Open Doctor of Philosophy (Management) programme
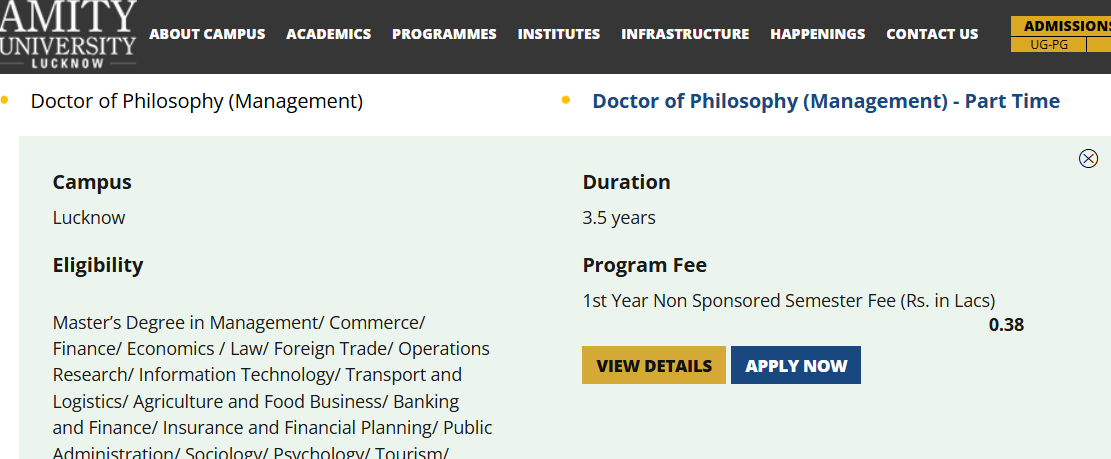 (197, 101)
